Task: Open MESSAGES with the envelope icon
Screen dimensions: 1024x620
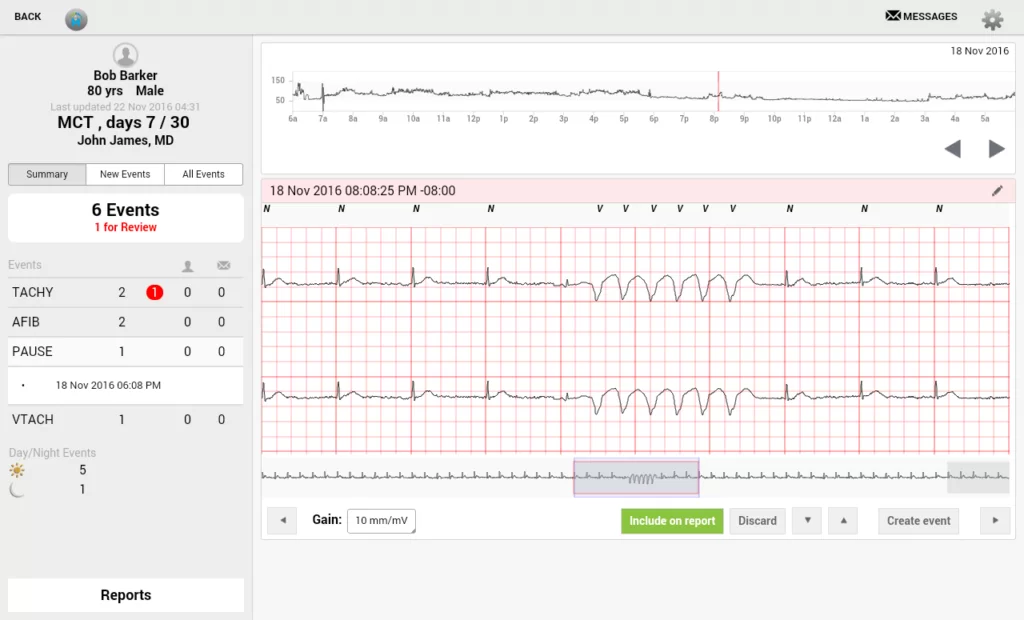Action: (x=921, y=16)
